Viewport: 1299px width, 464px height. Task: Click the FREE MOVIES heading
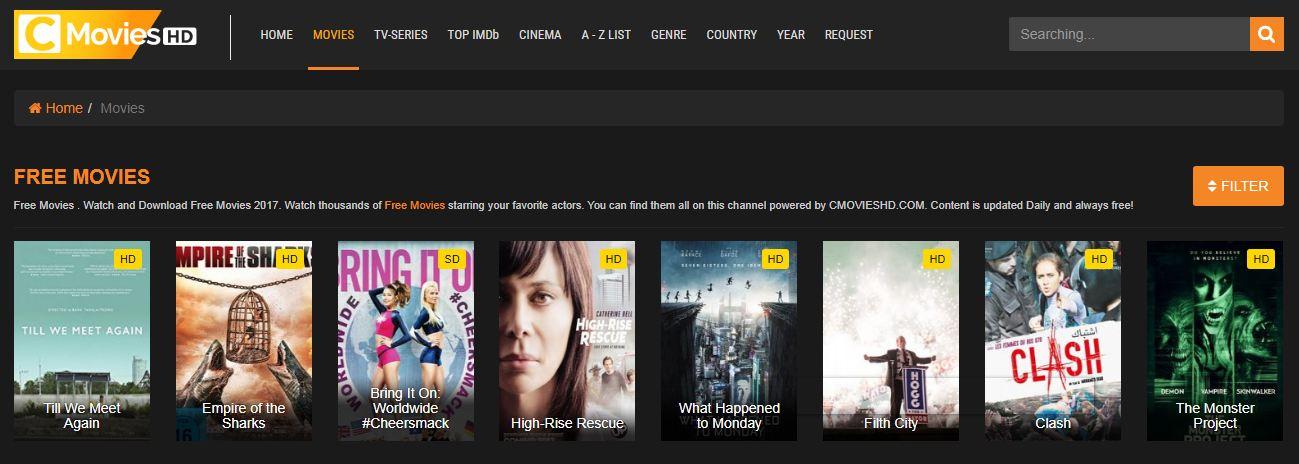[82, 178]
